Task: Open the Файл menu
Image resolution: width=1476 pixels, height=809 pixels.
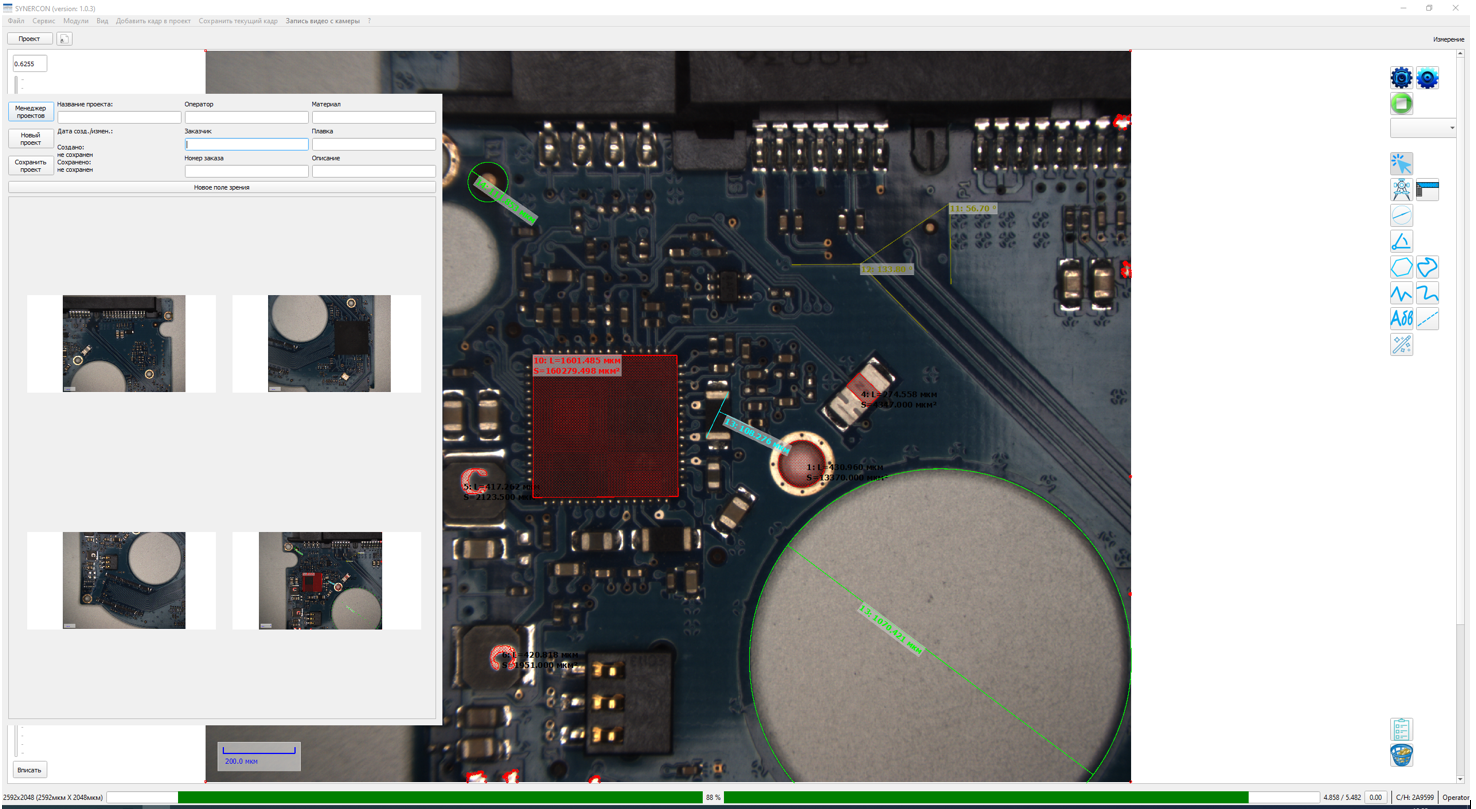Action: [16, 21]
